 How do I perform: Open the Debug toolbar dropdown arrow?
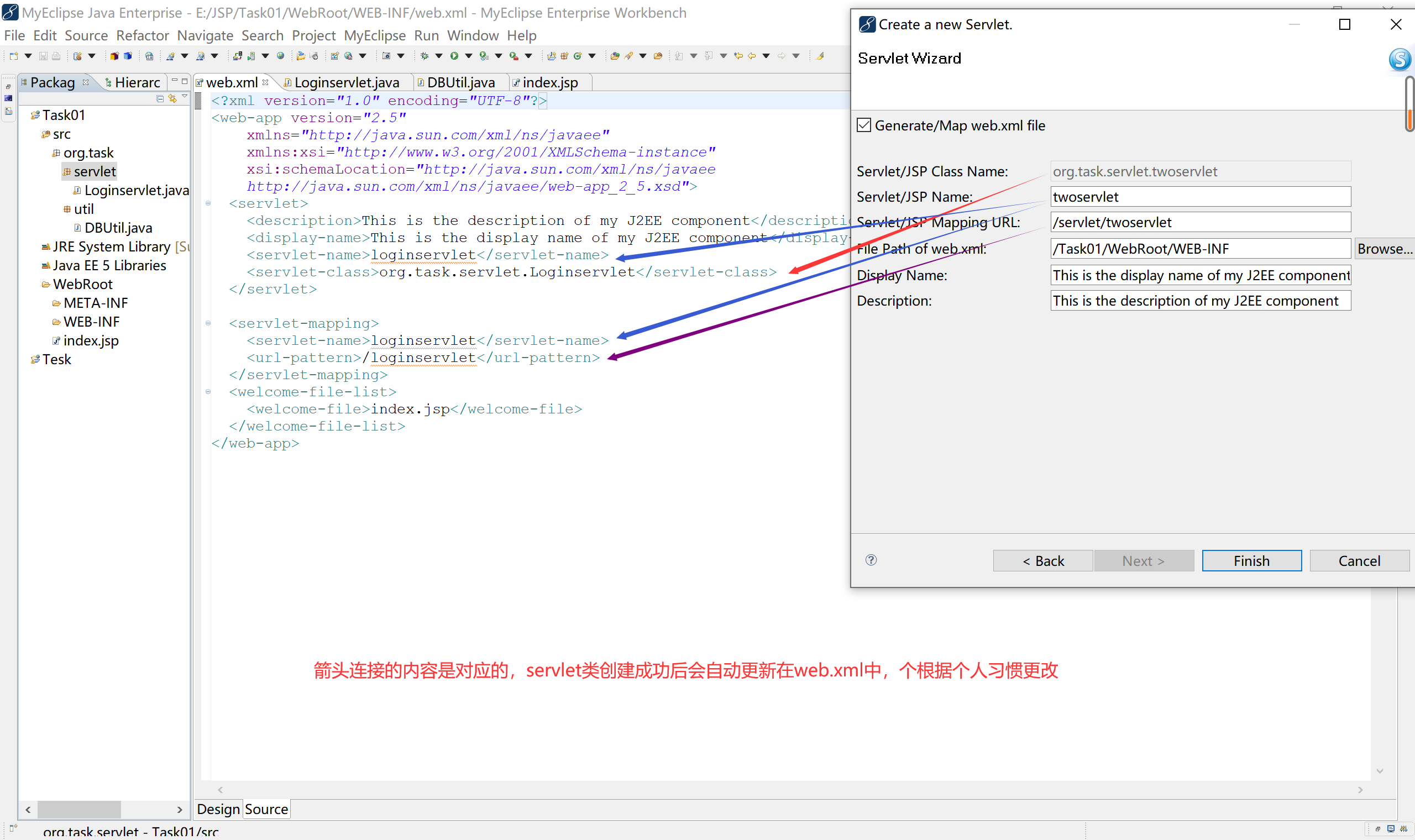click(x=438, y=55)
